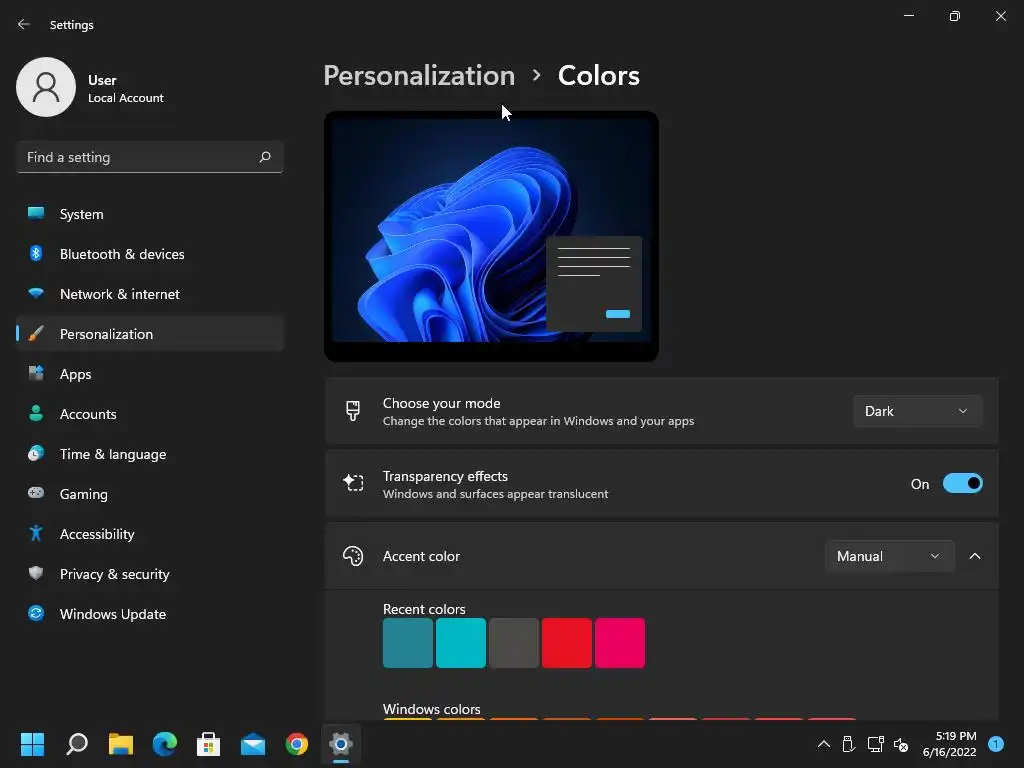The width and height of the screenshot is (1024, 768).
Task: Click the User Local Account name
Action: [x=125, y=89]
